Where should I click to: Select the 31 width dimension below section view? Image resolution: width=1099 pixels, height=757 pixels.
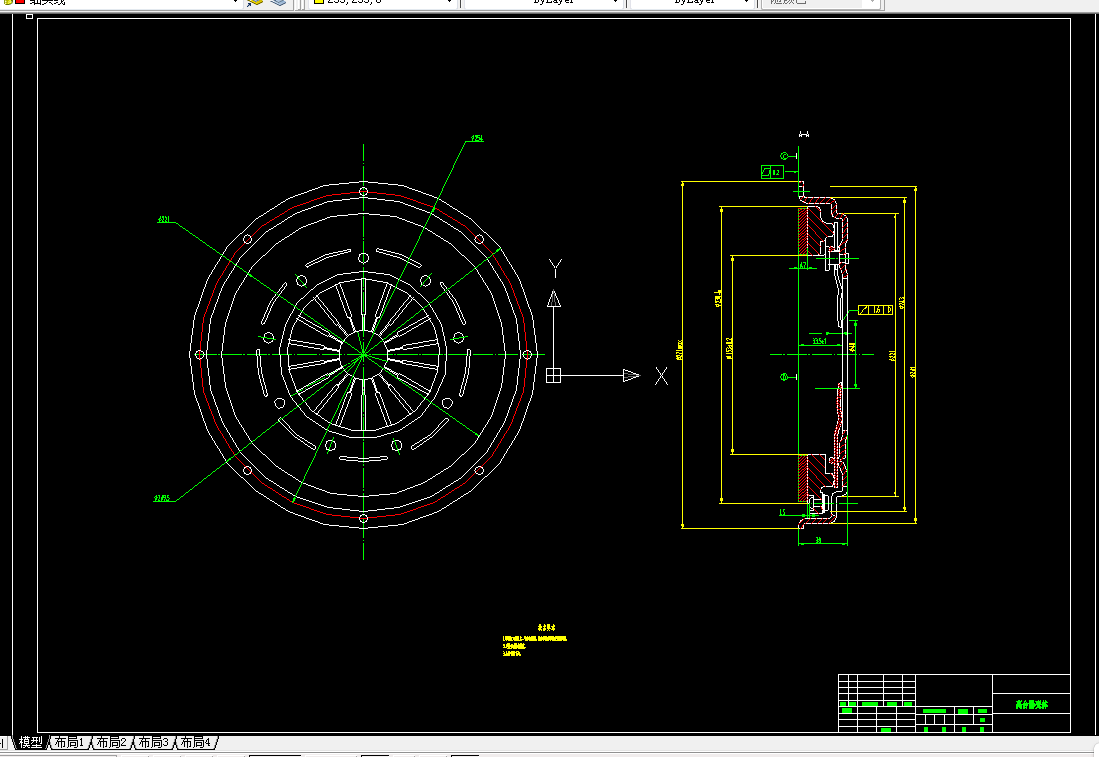[819, 540]
